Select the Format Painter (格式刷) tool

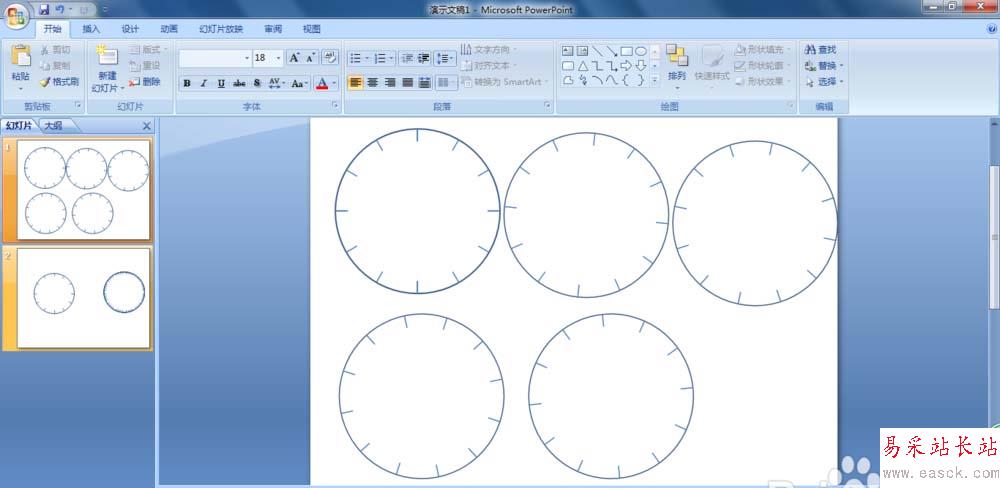(59, 82)
